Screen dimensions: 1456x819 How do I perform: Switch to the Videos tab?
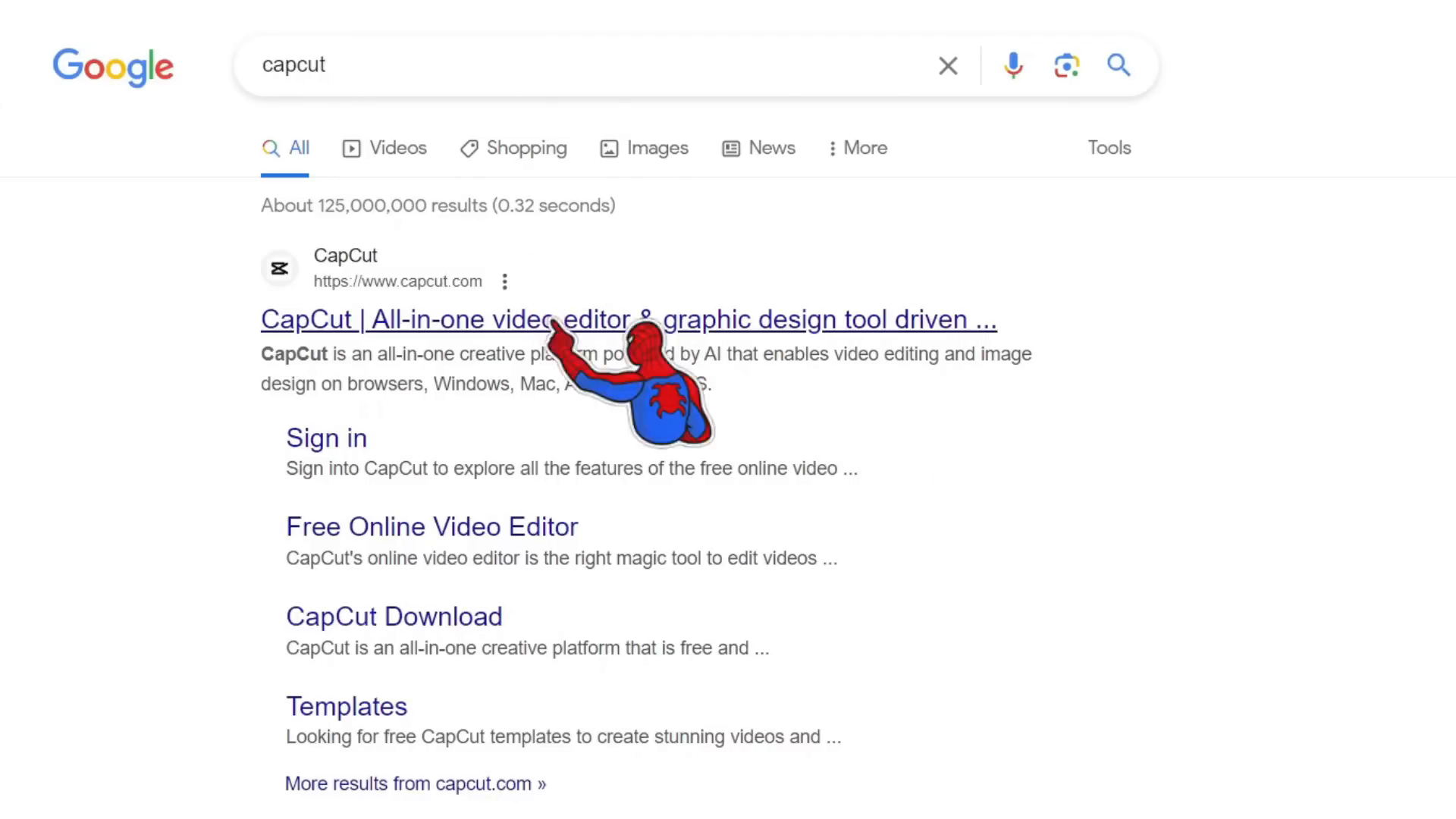[384, 148]
